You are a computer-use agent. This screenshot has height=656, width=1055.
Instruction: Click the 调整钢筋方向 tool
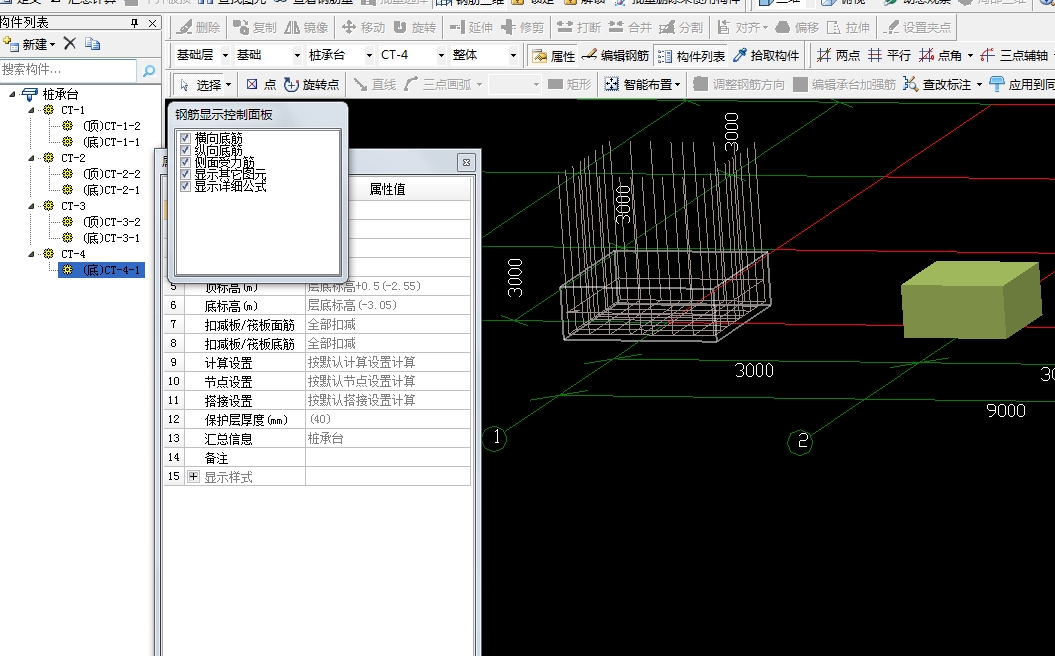(739, 84)
